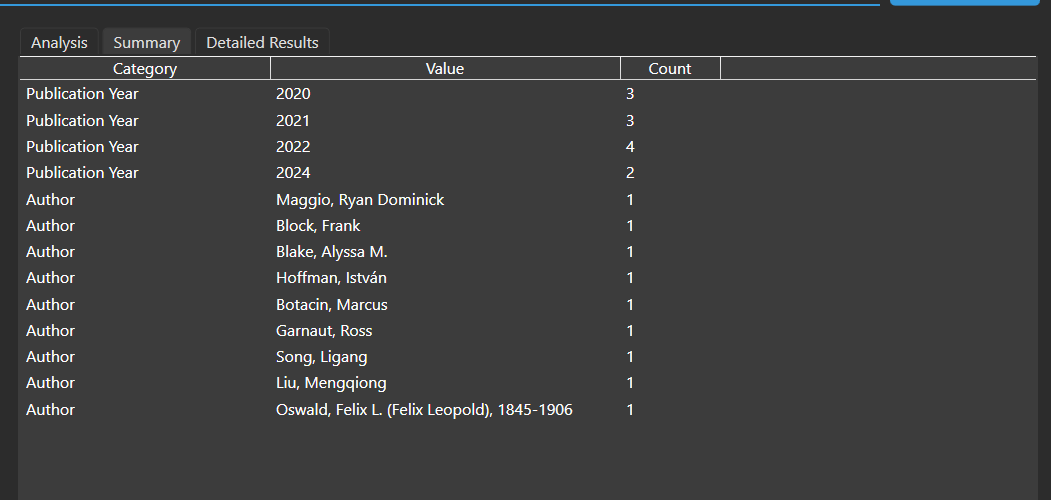Sort by the Value column header
This screenshot has height=500, width=1051.
tap(445, 69)
